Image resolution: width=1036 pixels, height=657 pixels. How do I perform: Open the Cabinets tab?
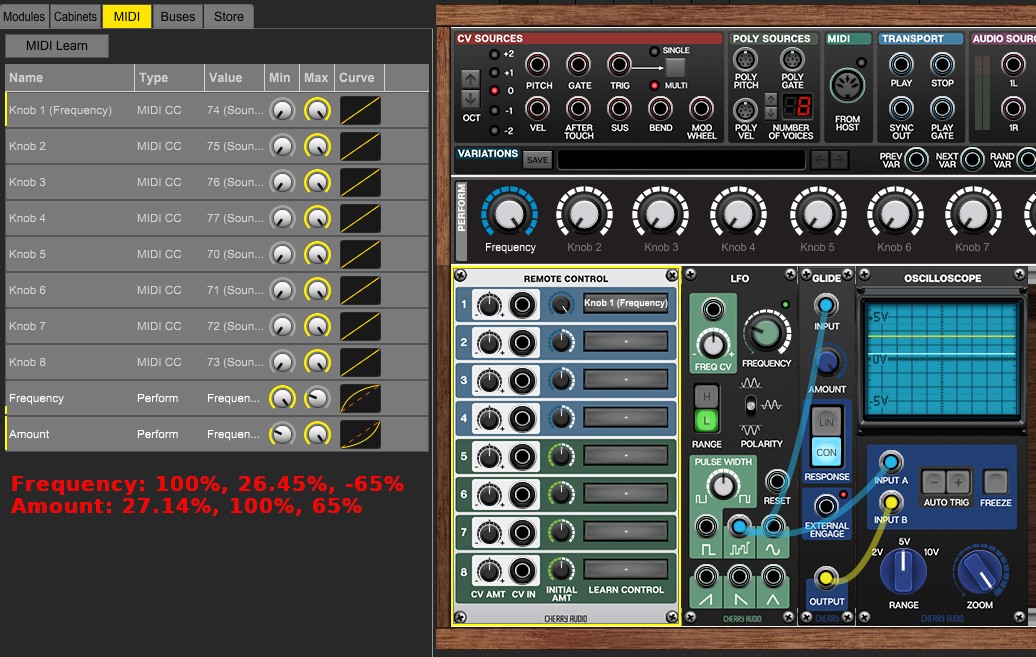75,17
